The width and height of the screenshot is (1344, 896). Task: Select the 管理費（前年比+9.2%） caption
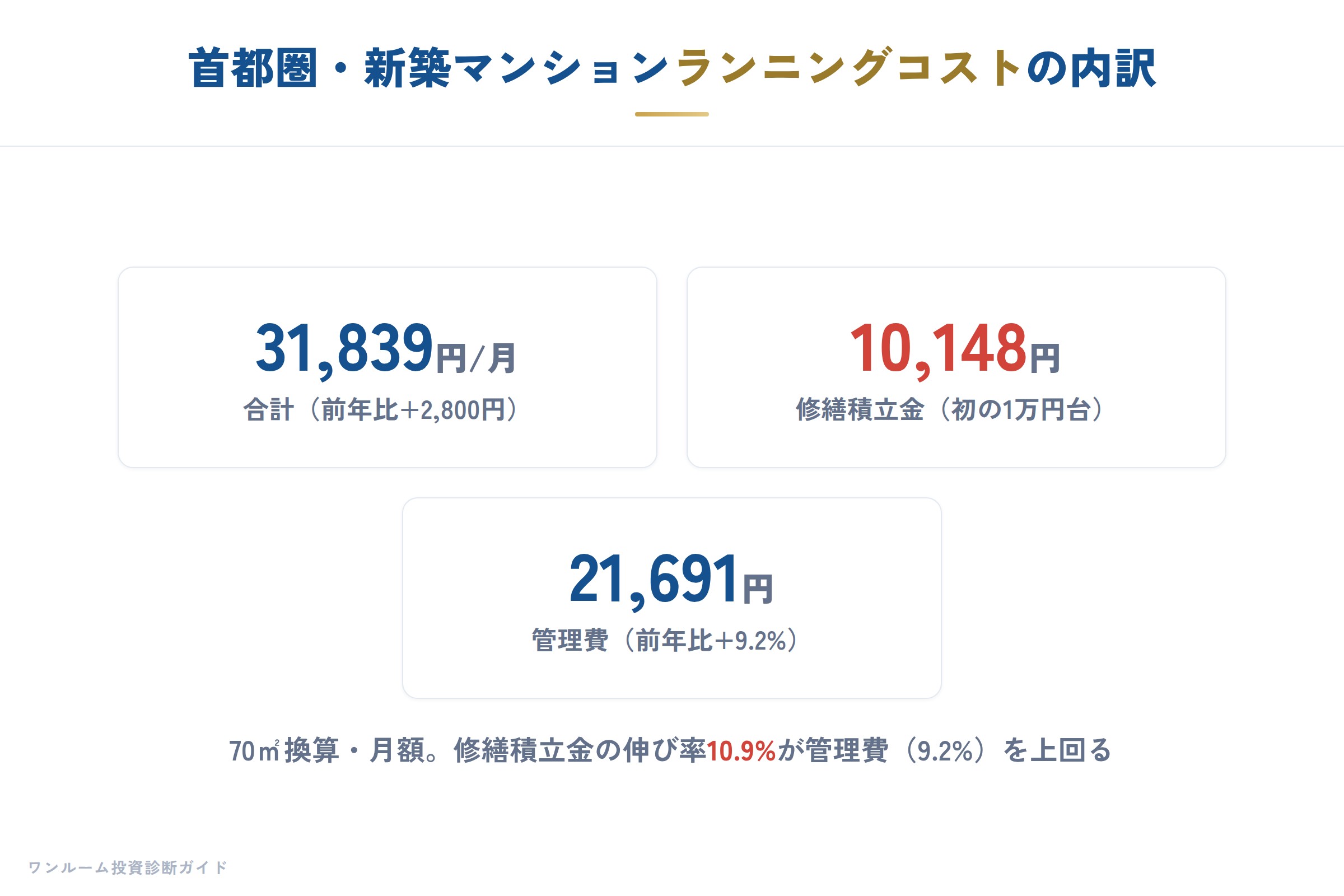665,640
